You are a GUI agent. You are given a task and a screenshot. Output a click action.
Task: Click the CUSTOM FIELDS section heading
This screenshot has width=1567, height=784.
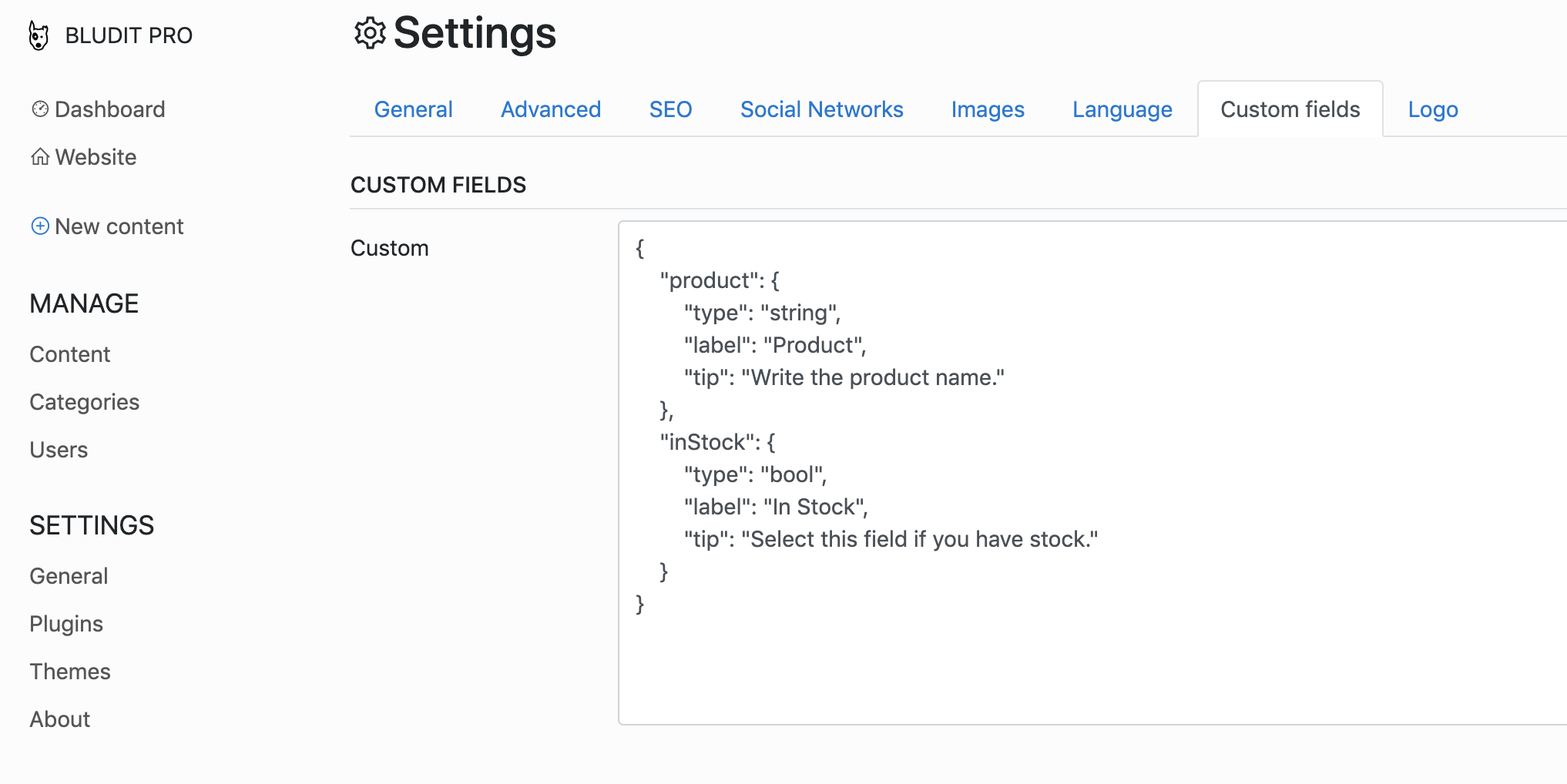click(438, 185)
